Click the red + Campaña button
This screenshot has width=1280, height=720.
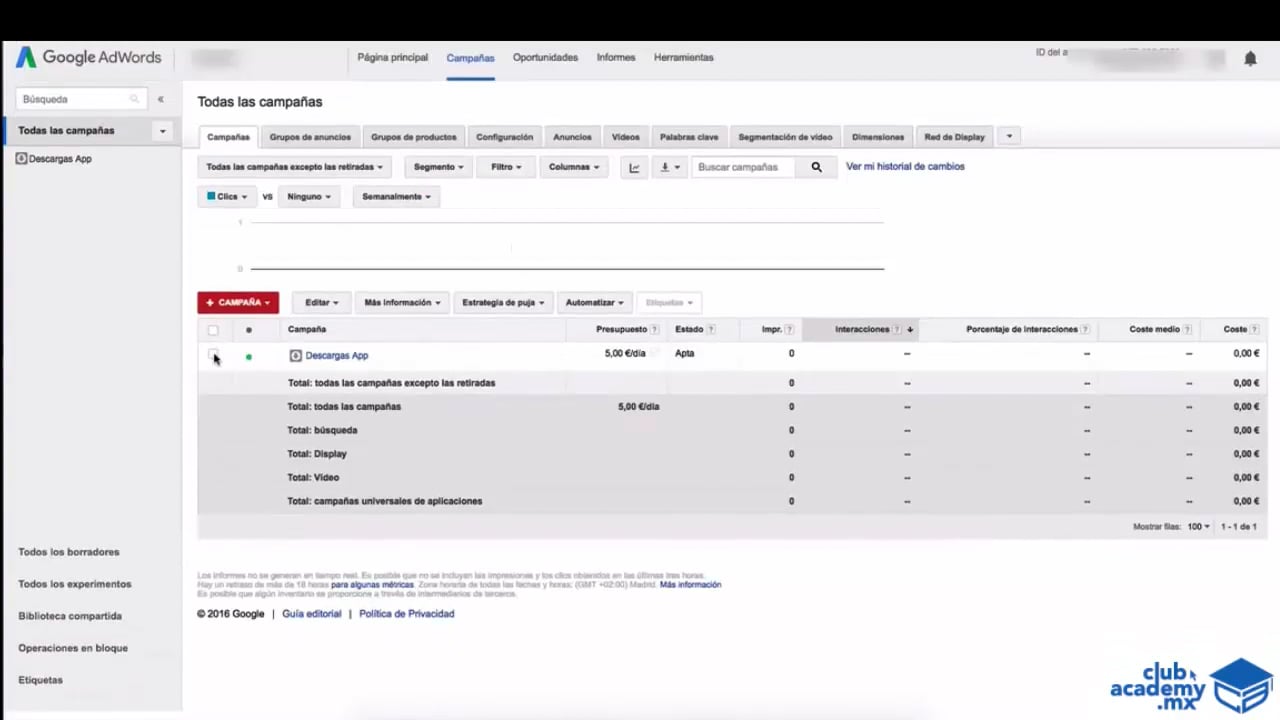coord(238,302)
